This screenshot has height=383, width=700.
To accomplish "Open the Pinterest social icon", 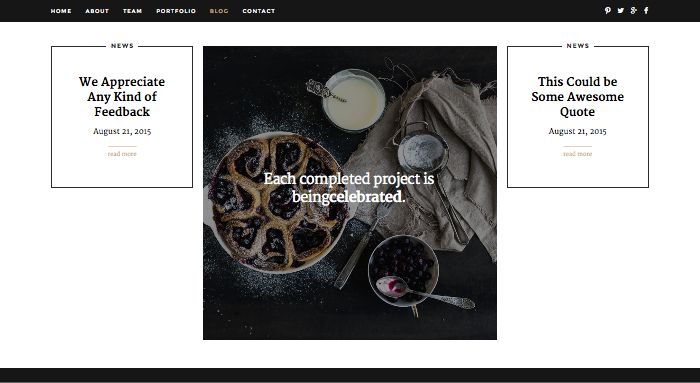I will click(608, 11).
